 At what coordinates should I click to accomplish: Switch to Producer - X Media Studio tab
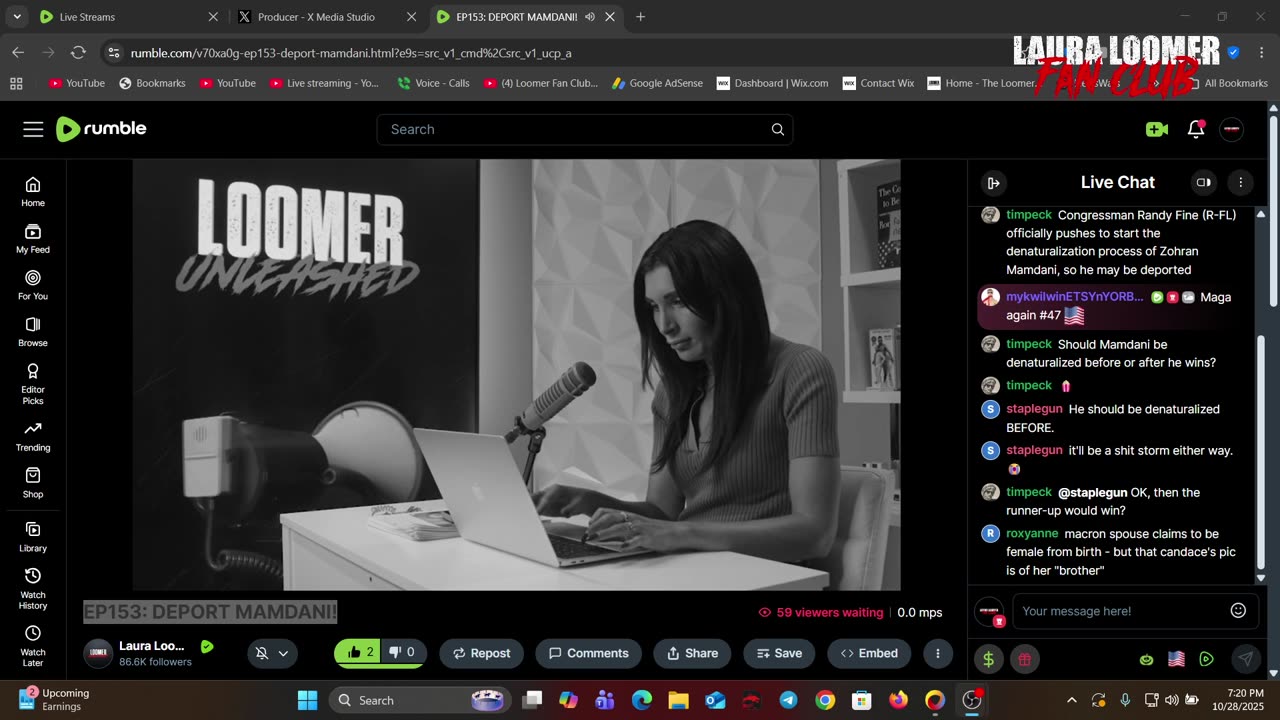click(x=326, y=17)
